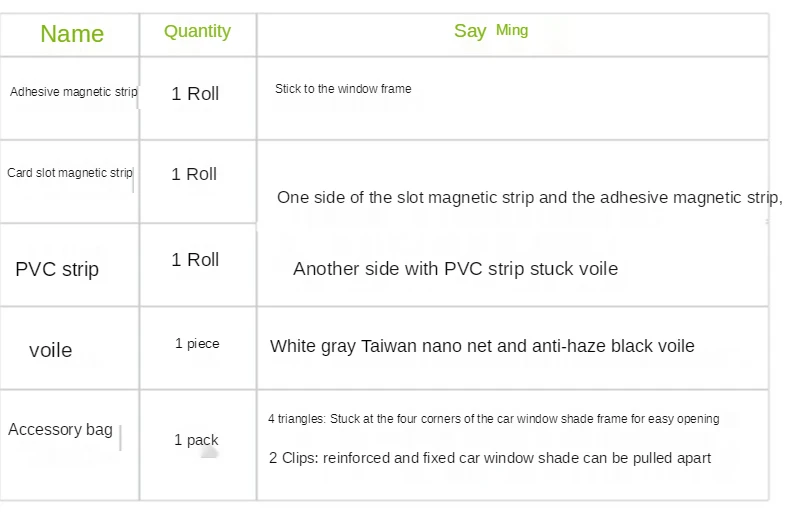Select the PVC strip name cell
Screen dimensions: 789x517
57,269
